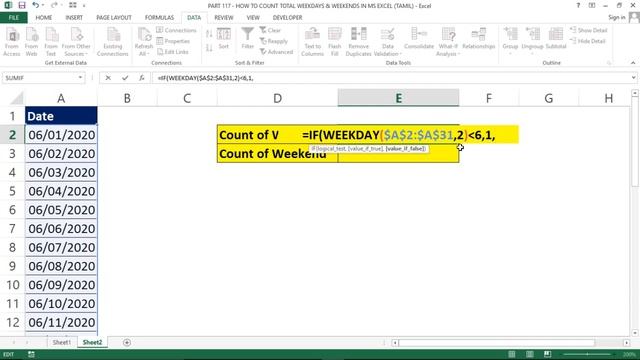The image size is (640, 360).
Task: Click the Help question mark icon
Action: pos(578,5)
